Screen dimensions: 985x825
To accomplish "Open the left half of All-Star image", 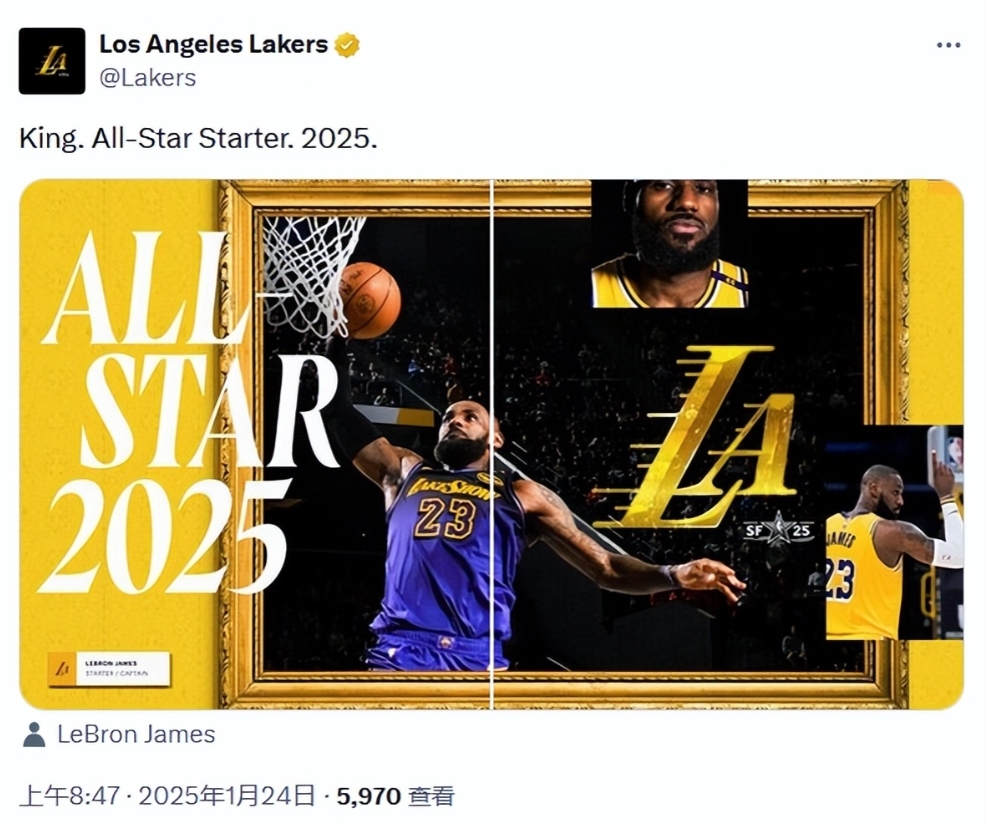I will [255, 444].
